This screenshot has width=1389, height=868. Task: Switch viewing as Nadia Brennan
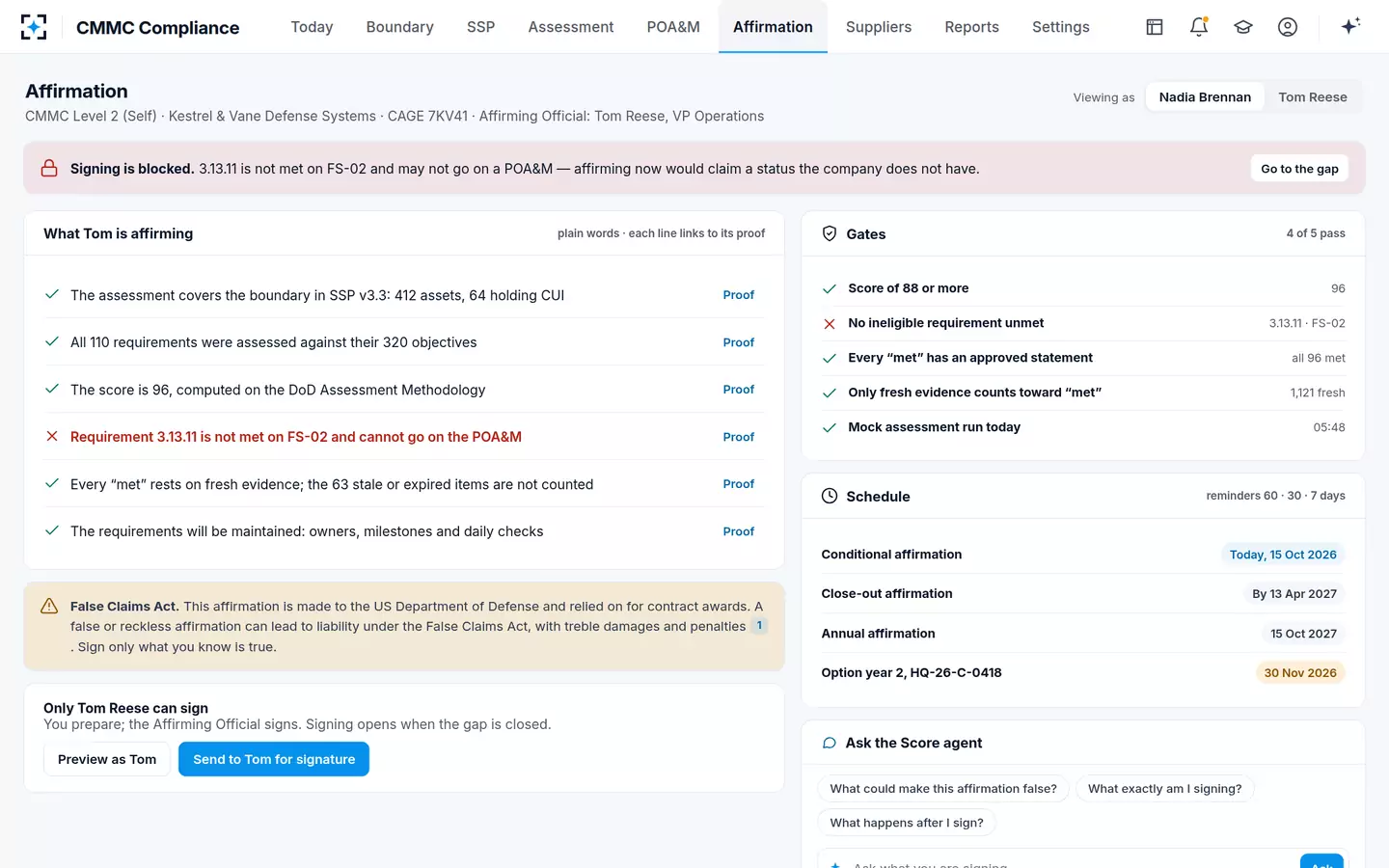(x=1205, y=96)
